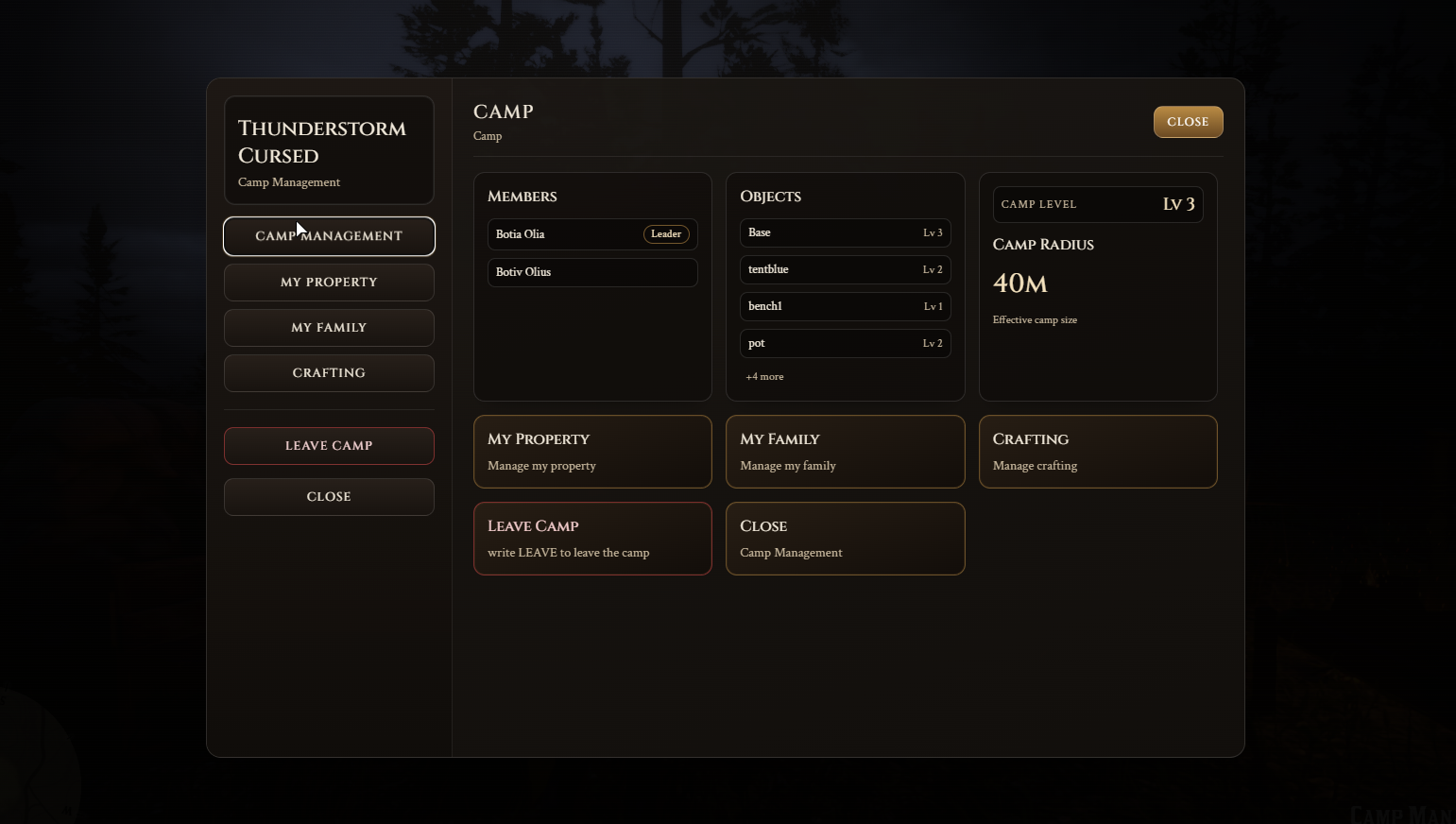Select the pot object row
1456x824 pixels.
click(x=845, y=343)
